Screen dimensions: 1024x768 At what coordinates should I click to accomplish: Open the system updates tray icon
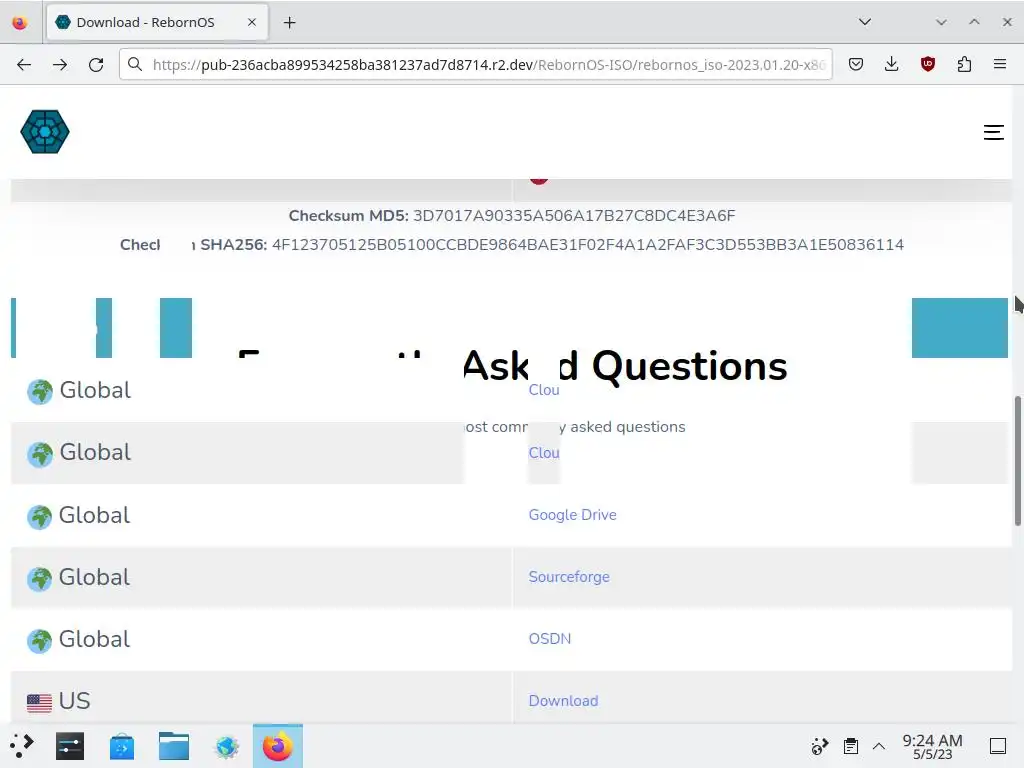coord(820,746)
